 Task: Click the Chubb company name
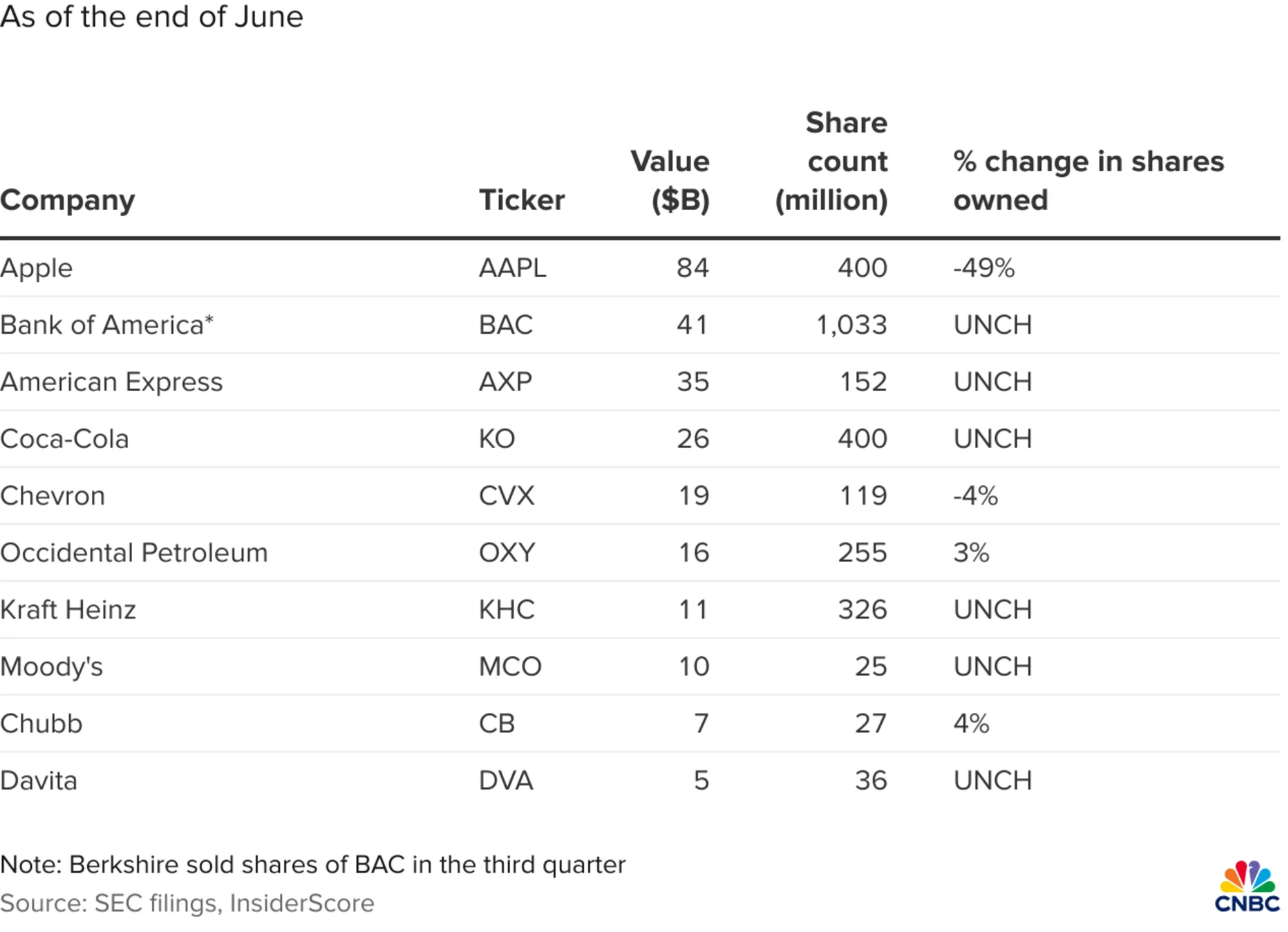(41, 724)
